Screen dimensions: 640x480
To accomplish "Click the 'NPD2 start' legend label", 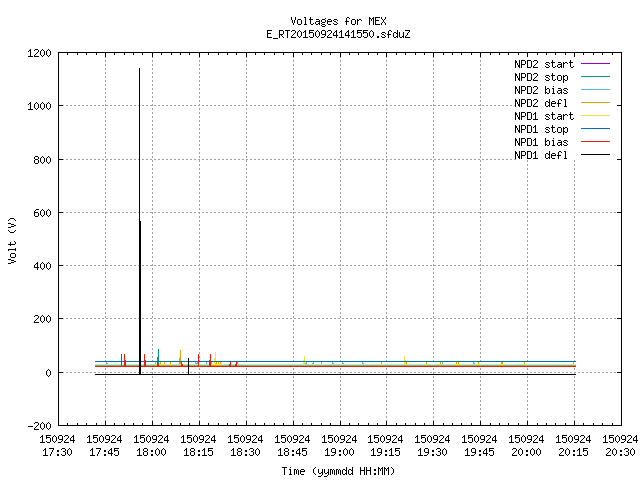I will click(544, 64).
